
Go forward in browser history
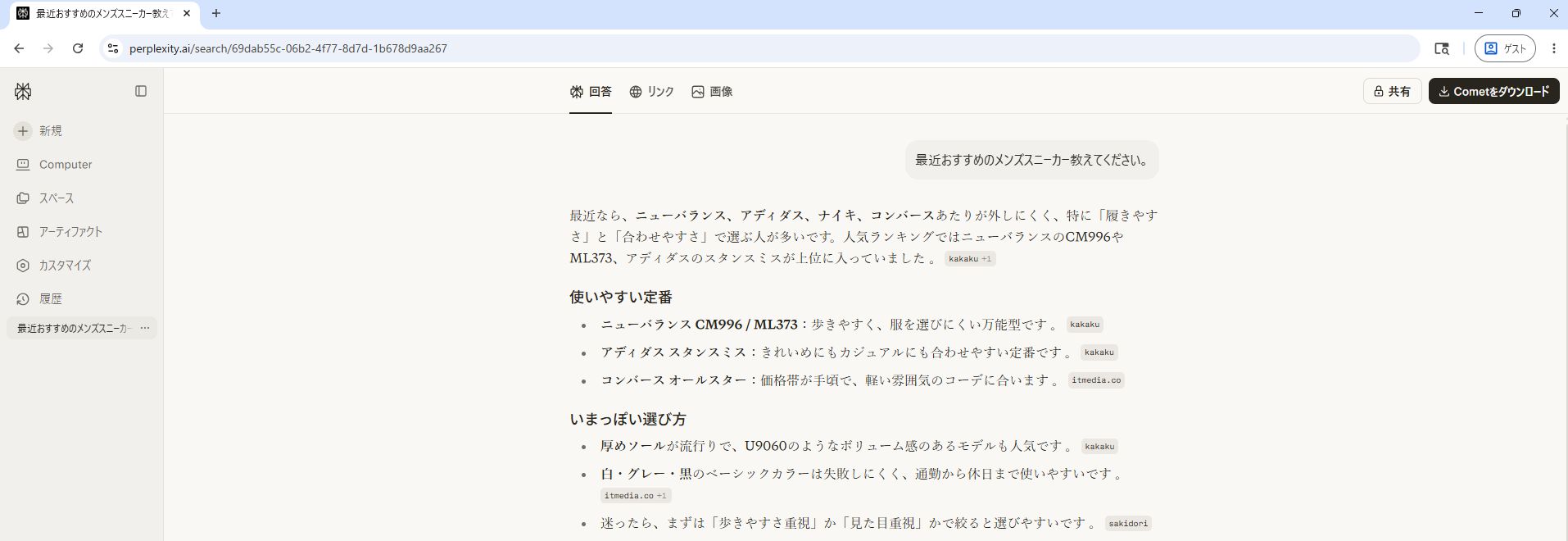(x=48, y=48)
